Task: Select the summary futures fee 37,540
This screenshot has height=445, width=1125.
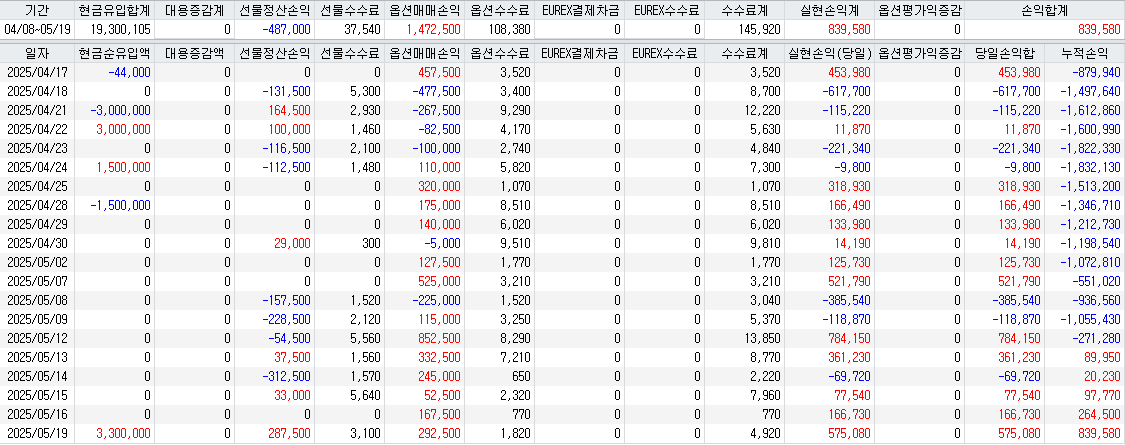Action: (x=362, y=29)
